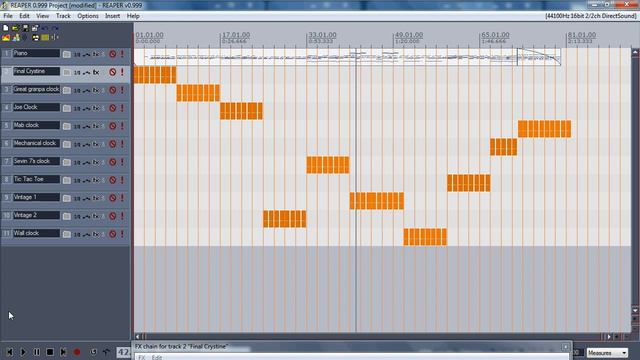Open the Measures time format dropdown
Image resolution: width=640 pixels, height=360 pixels.
click(x=607, y=353)
